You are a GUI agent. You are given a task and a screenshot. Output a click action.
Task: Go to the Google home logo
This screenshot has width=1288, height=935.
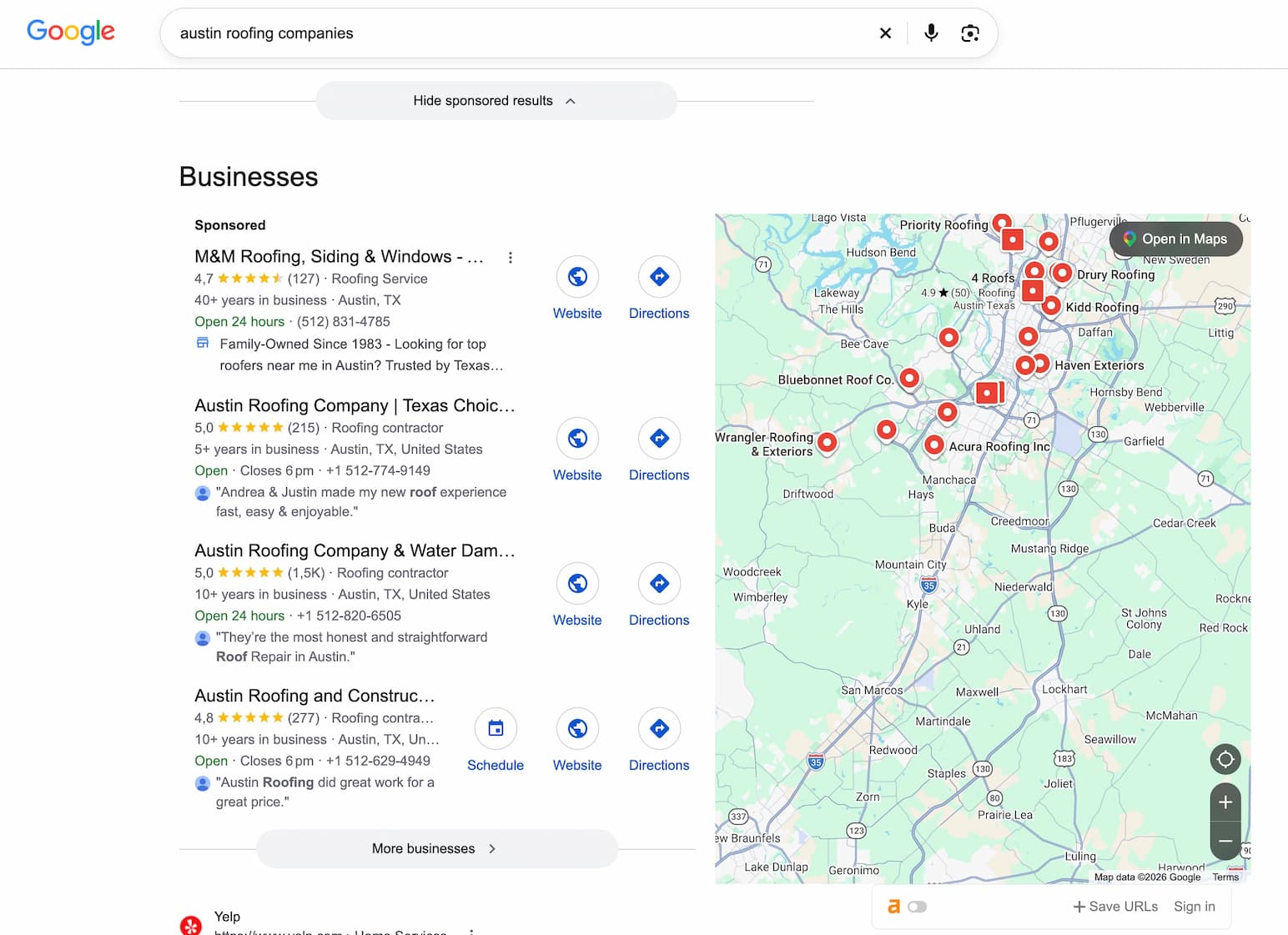point(71,32)
